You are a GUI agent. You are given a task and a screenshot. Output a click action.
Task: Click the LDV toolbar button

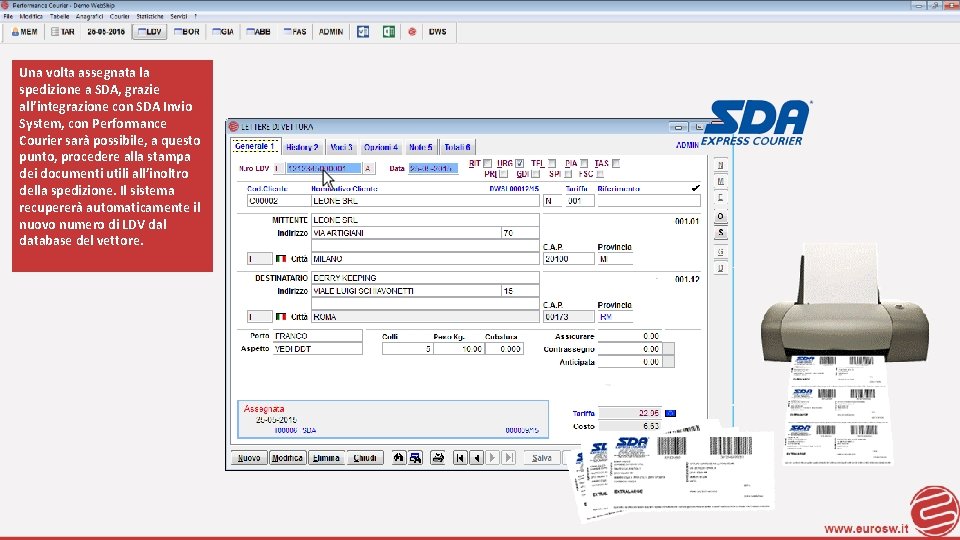(x=149, y=32)
